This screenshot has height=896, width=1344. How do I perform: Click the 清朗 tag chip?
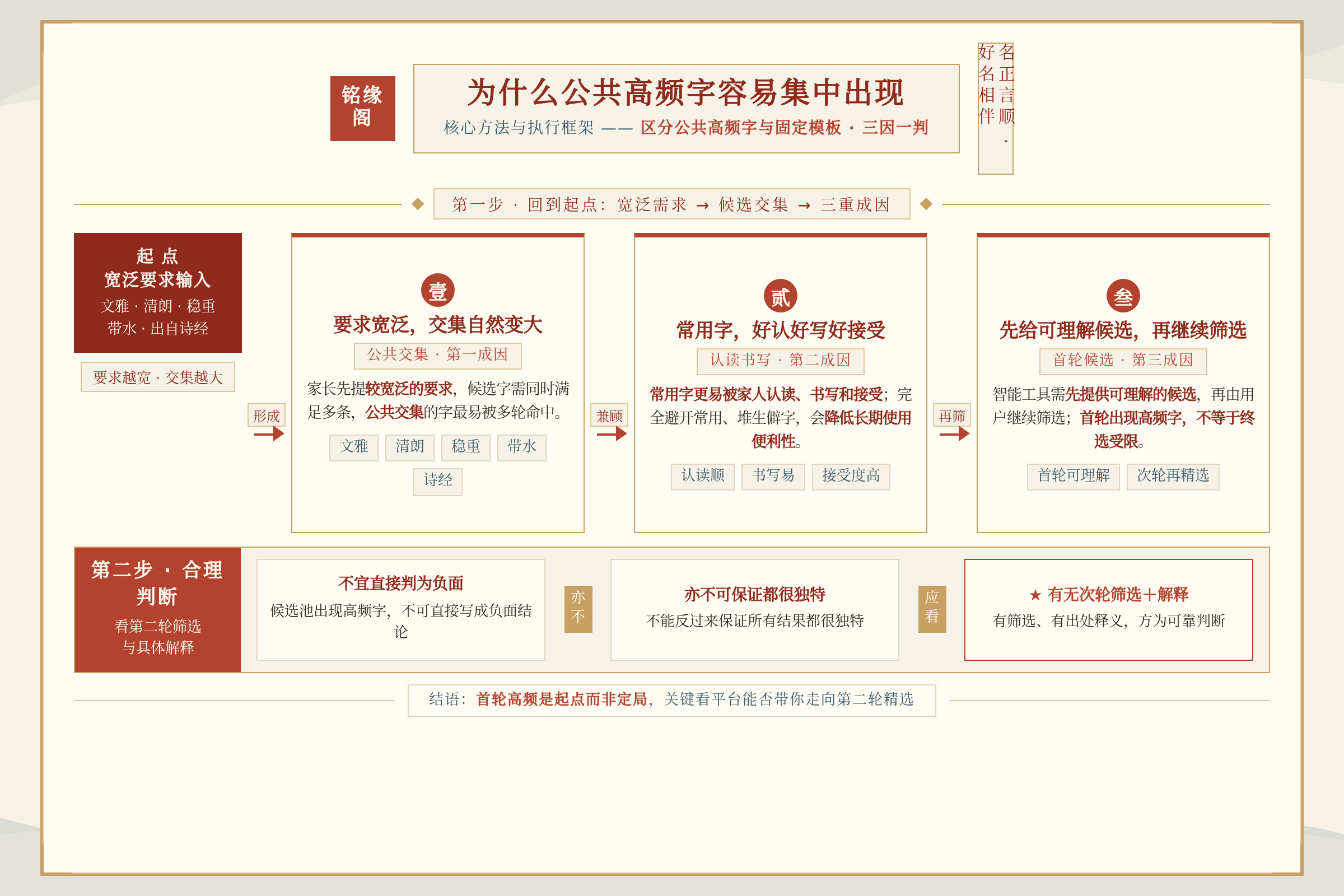[410, 447]
